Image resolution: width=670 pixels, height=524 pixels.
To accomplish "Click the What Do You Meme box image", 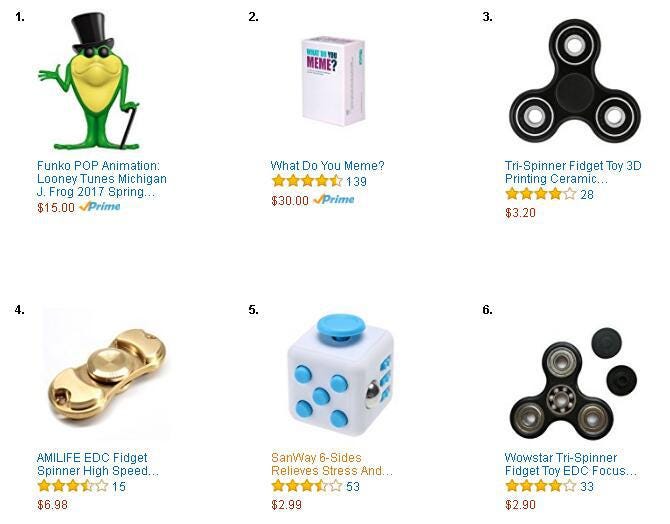I will click(334, 81).
